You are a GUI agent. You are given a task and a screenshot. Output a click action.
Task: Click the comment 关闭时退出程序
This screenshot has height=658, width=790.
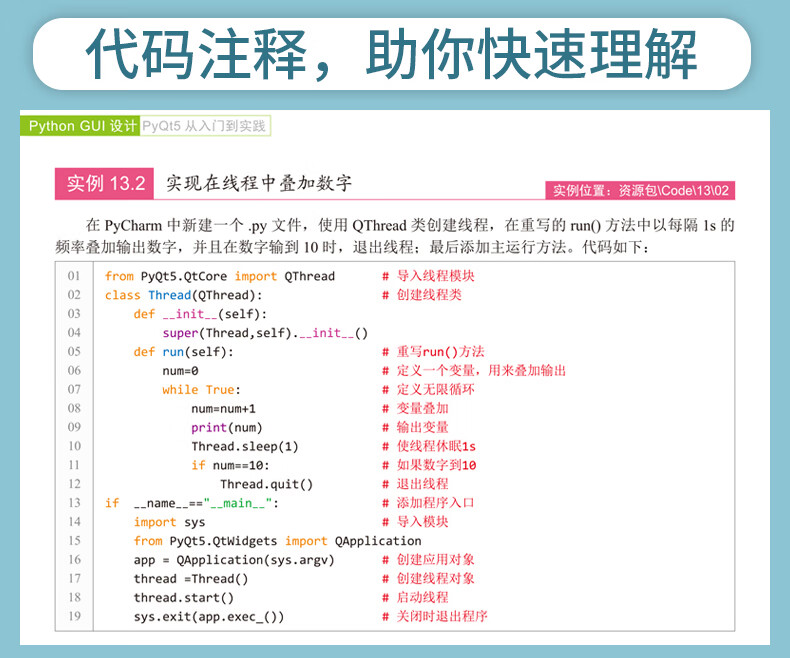coord(442,616)
